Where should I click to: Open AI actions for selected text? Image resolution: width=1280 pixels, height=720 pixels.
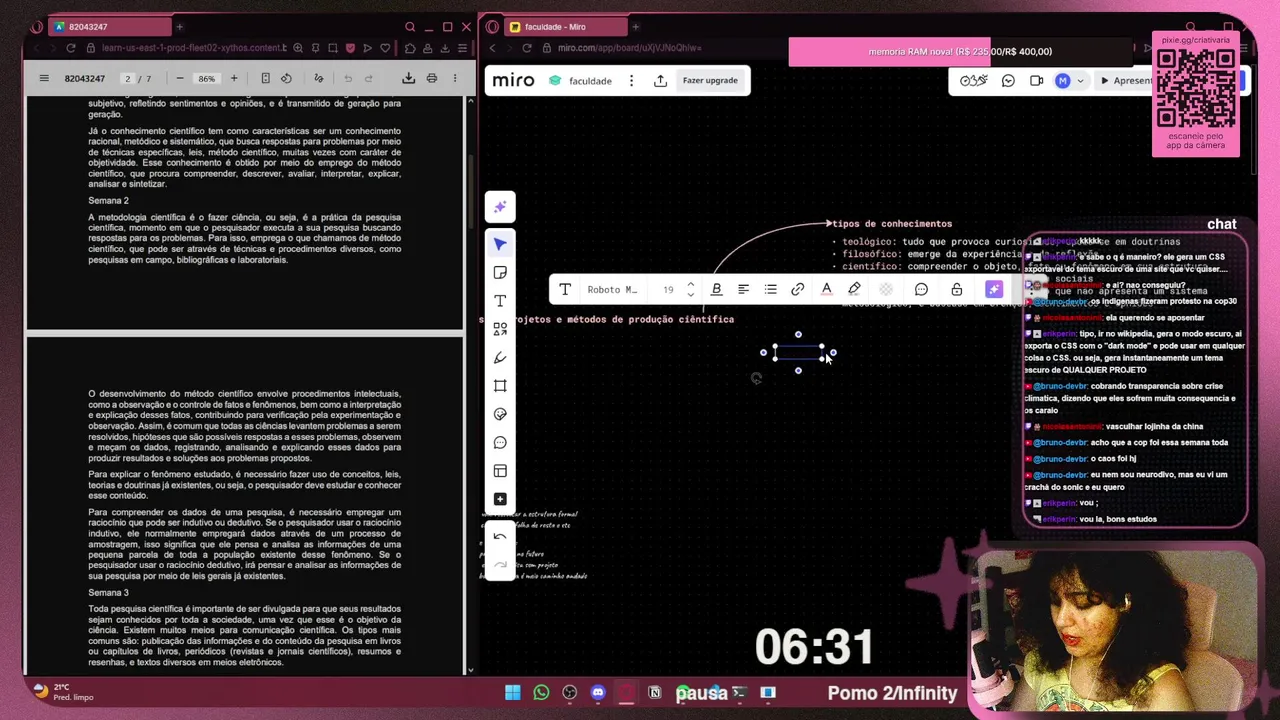pyautogui.click(x=994, y=289)
